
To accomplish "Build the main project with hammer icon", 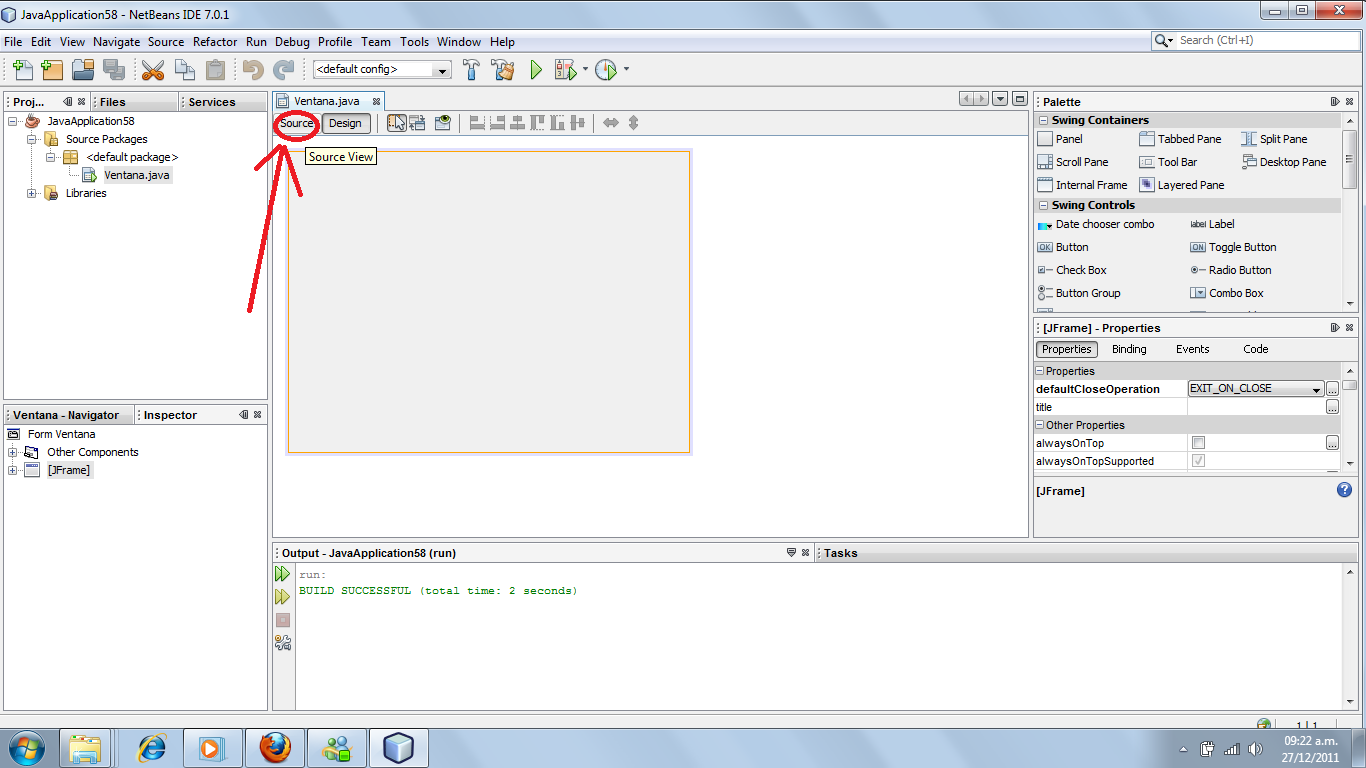I will point(471,70).
